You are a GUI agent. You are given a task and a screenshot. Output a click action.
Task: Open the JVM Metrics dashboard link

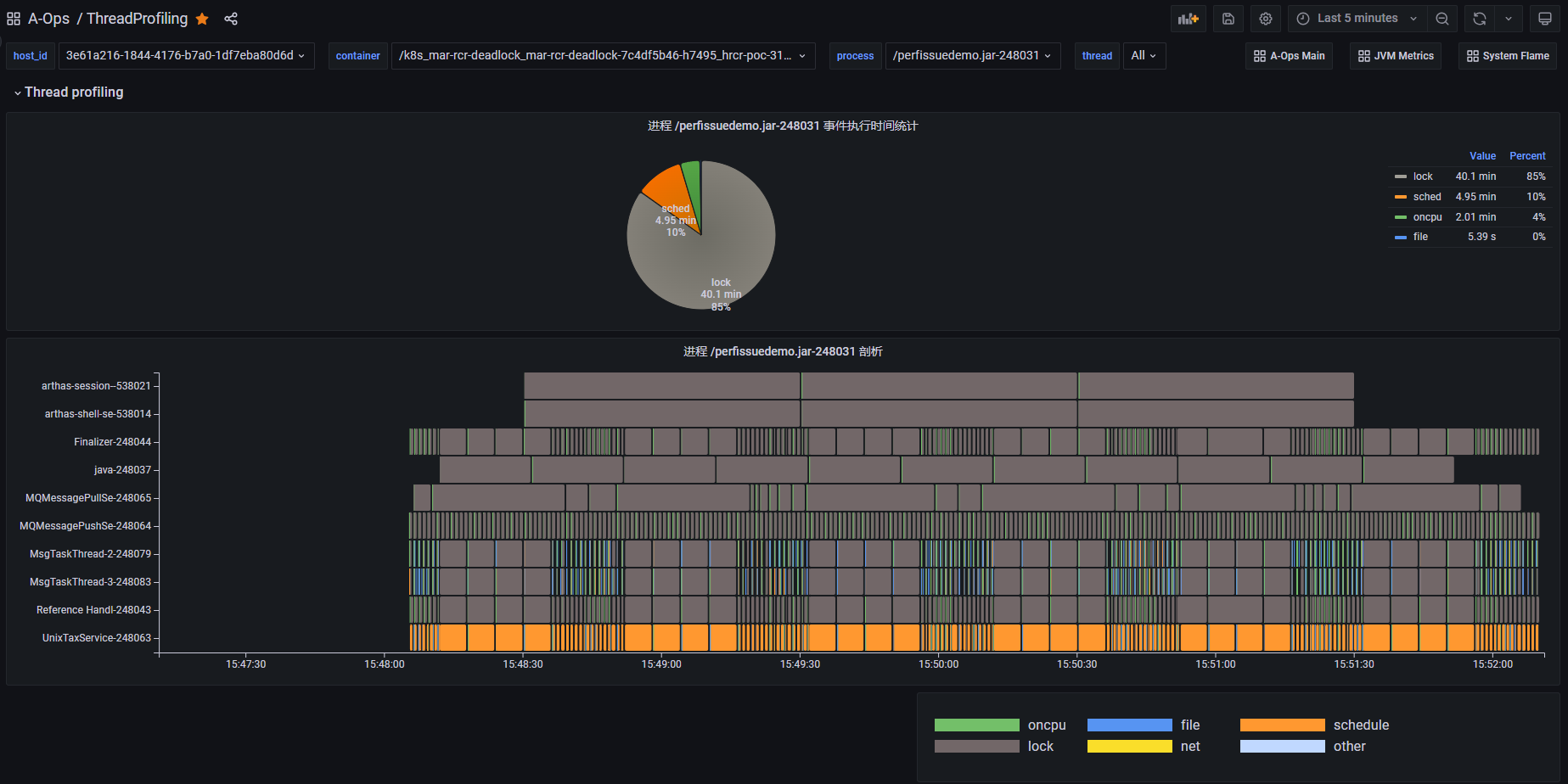point(1395,56)
